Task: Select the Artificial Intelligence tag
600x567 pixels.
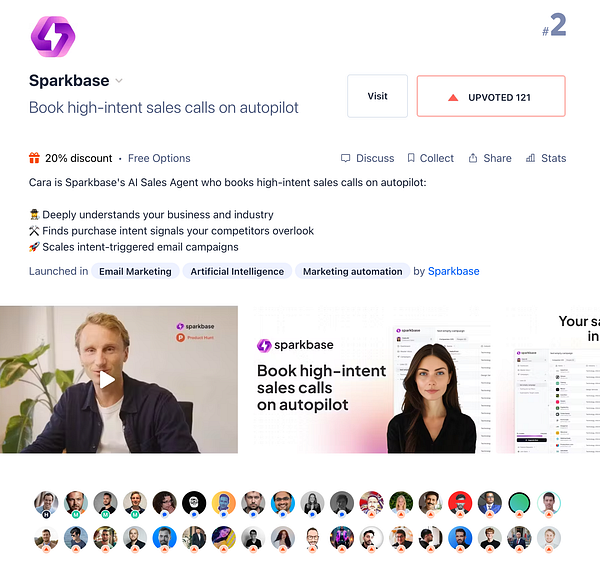Action: [237, 271]
